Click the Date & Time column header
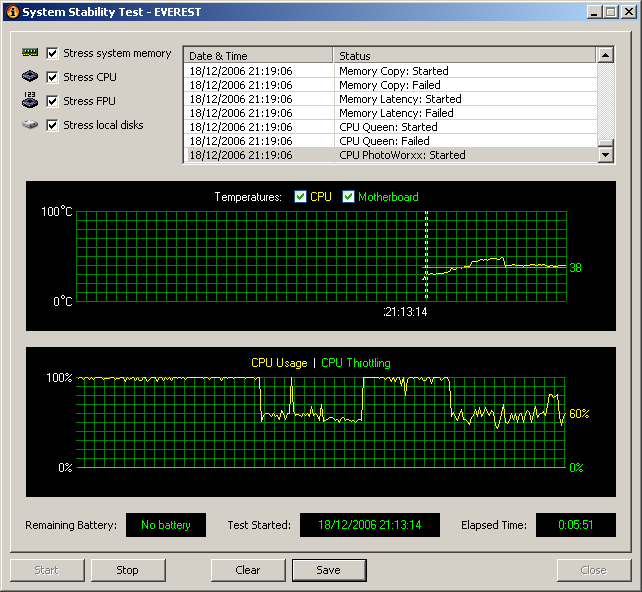This screenshot has width=642, height=592. click(x=258, y=55)
